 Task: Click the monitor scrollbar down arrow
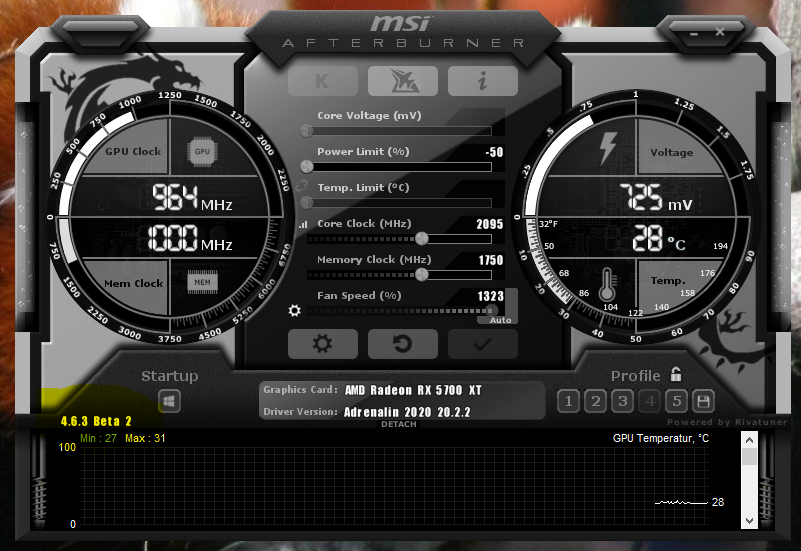749,521
